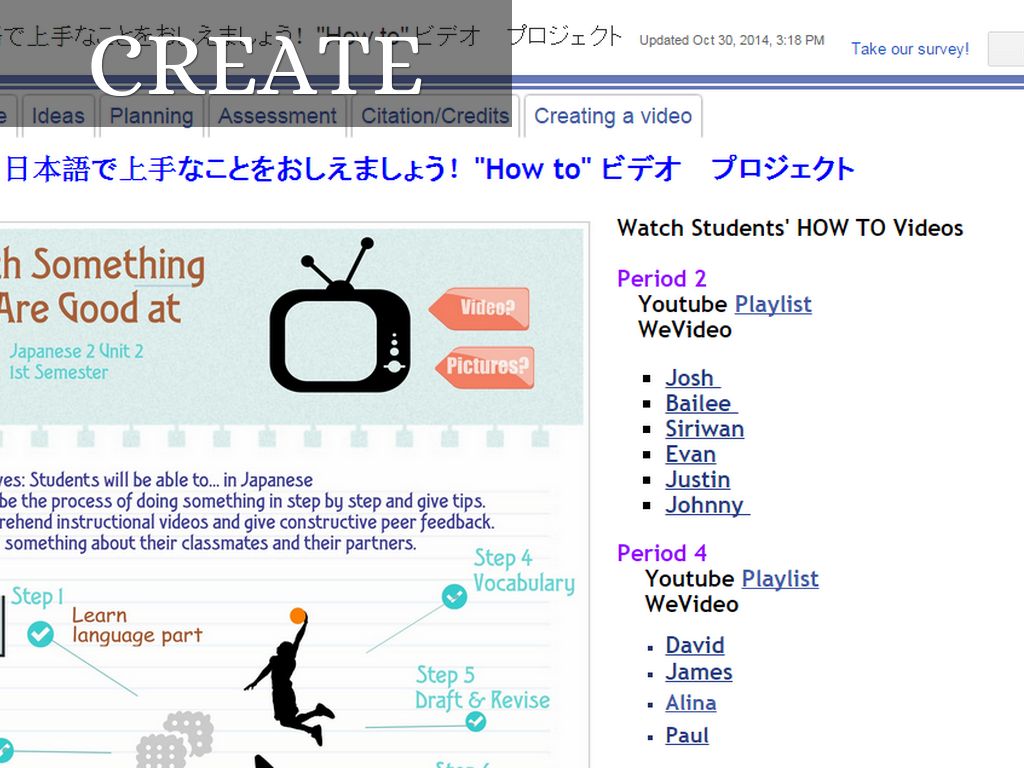This screenshot has height=768, width=1024.
Task: Open Siriwan's video link
Action: [x=704, y=429]
